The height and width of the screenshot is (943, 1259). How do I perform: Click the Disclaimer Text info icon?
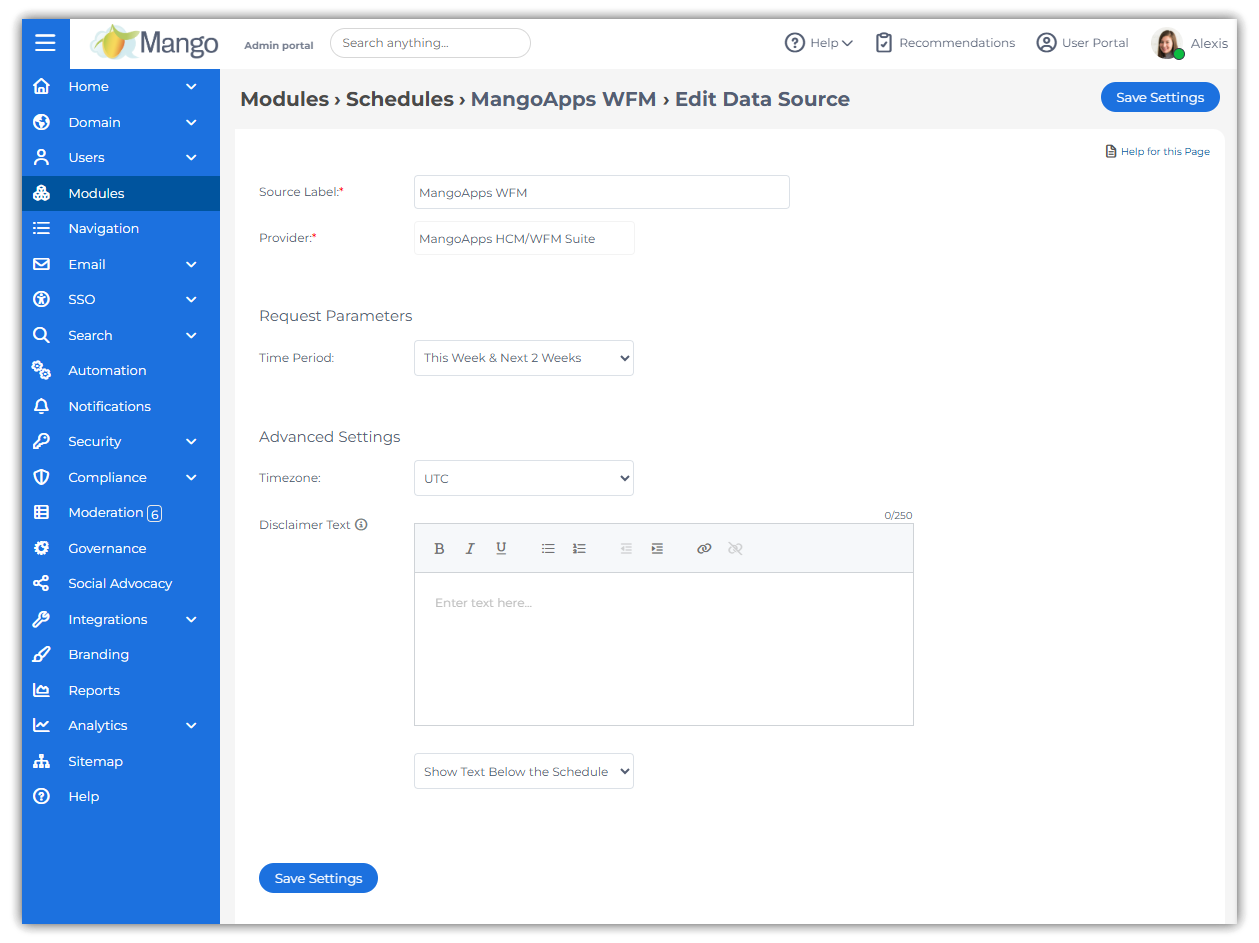[x=362, y=525]
